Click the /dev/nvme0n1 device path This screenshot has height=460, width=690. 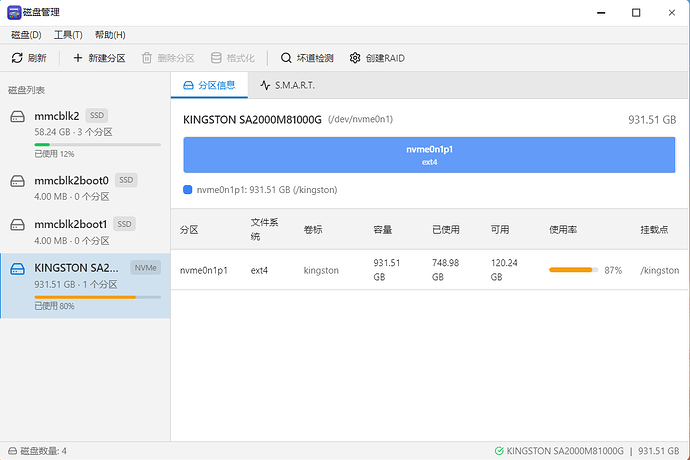point(360,119)
